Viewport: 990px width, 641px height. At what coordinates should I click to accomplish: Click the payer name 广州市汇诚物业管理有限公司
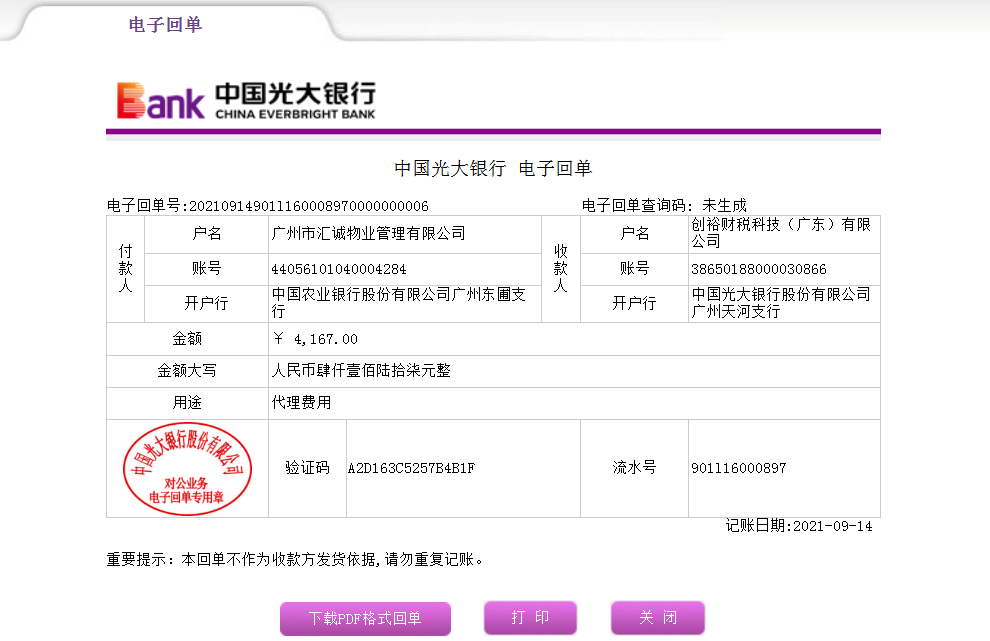pyautogui.click(x=368, y=234)
